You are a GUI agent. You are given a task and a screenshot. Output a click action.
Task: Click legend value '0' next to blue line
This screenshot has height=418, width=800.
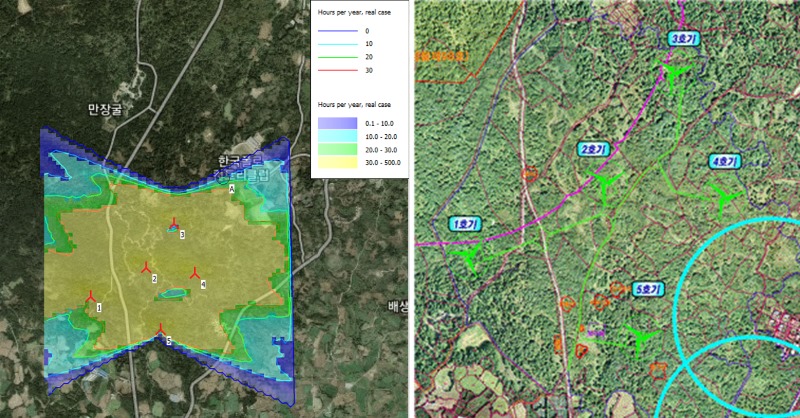pos(367,31)
